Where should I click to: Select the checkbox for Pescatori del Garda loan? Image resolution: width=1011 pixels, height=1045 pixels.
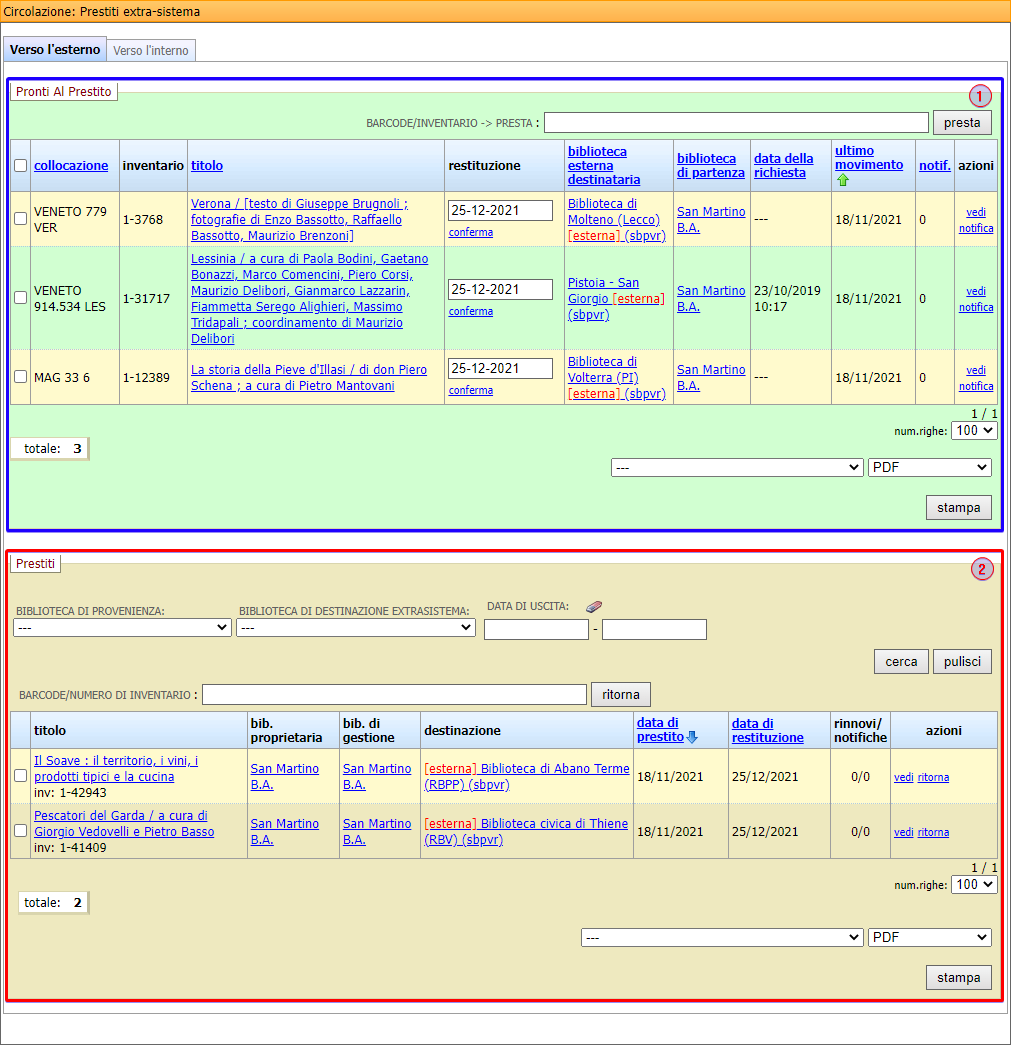pyautogui.click(x=21, y=831)
